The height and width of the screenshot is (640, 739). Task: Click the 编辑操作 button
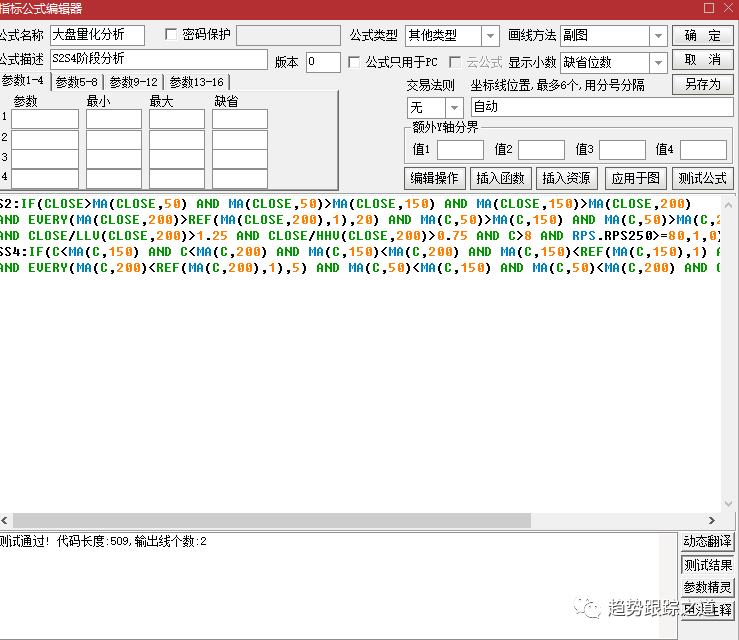[x=435, y=179]
